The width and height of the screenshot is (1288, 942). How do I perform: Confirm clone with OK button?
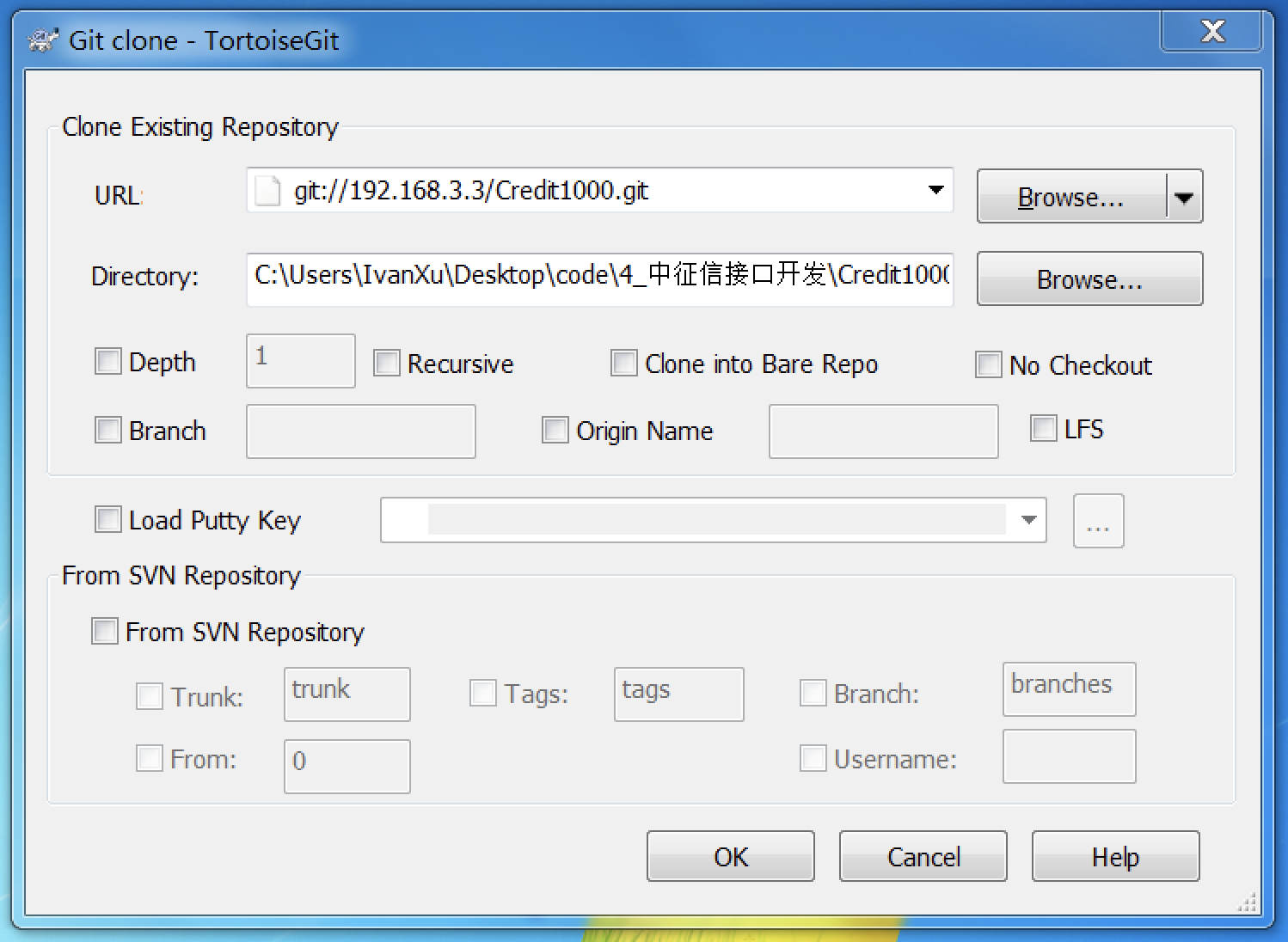coord(731,856)
